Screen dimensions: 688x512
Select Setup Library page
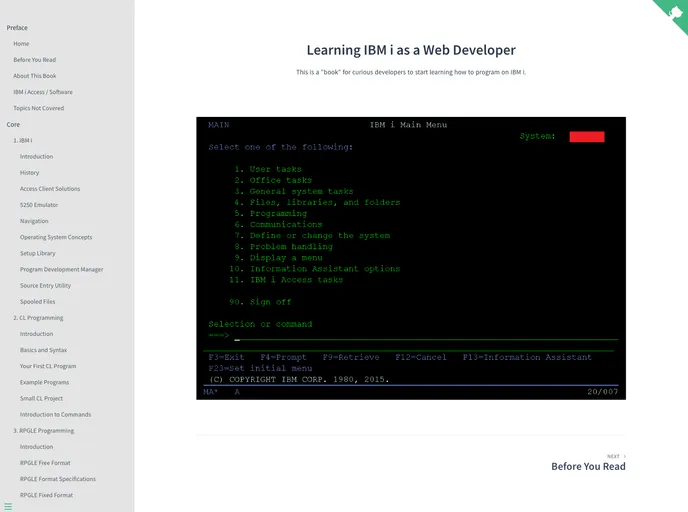38,254
